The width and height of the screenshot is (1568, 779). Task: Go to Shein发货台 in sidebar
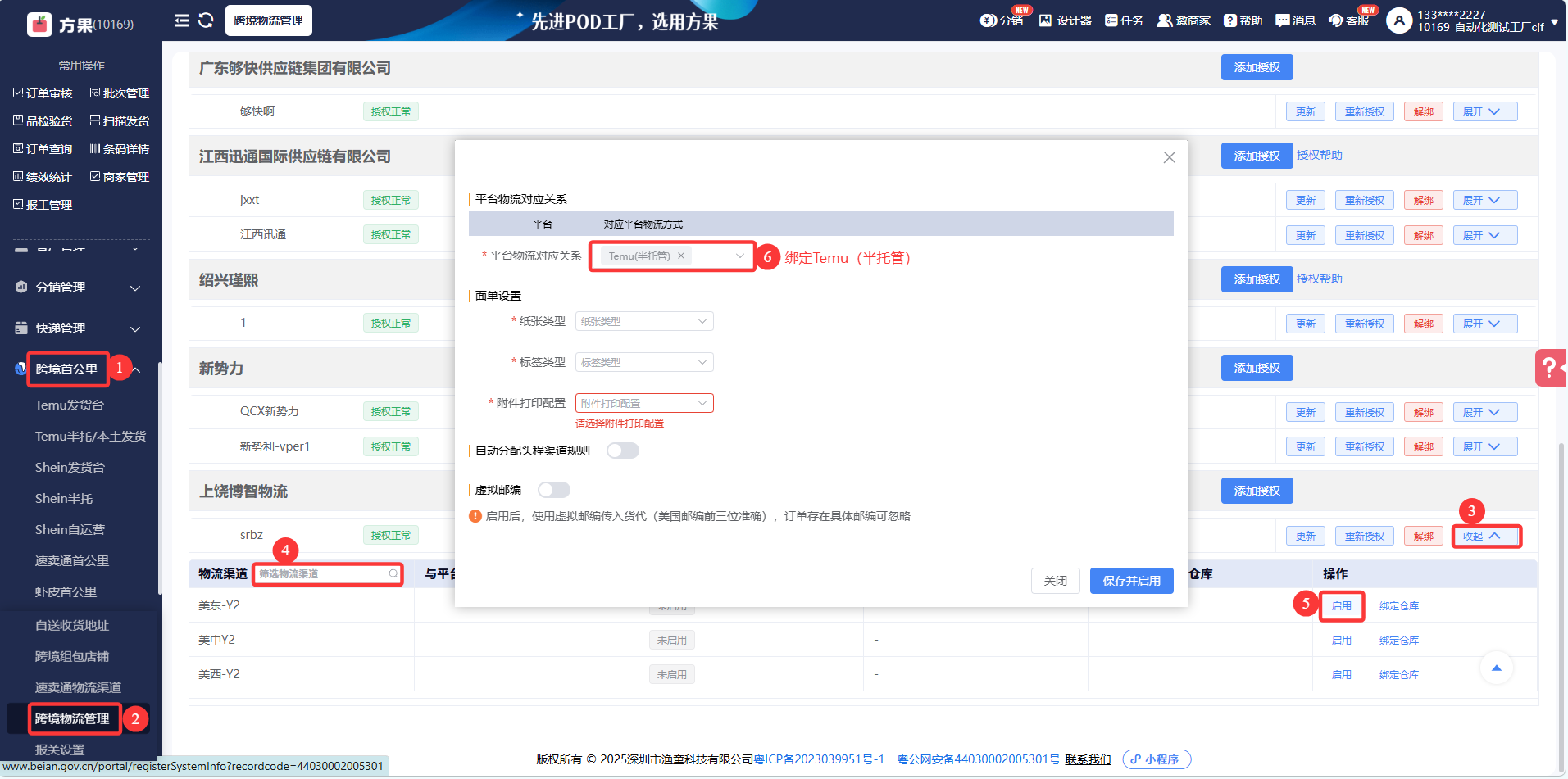click(70, 468)
